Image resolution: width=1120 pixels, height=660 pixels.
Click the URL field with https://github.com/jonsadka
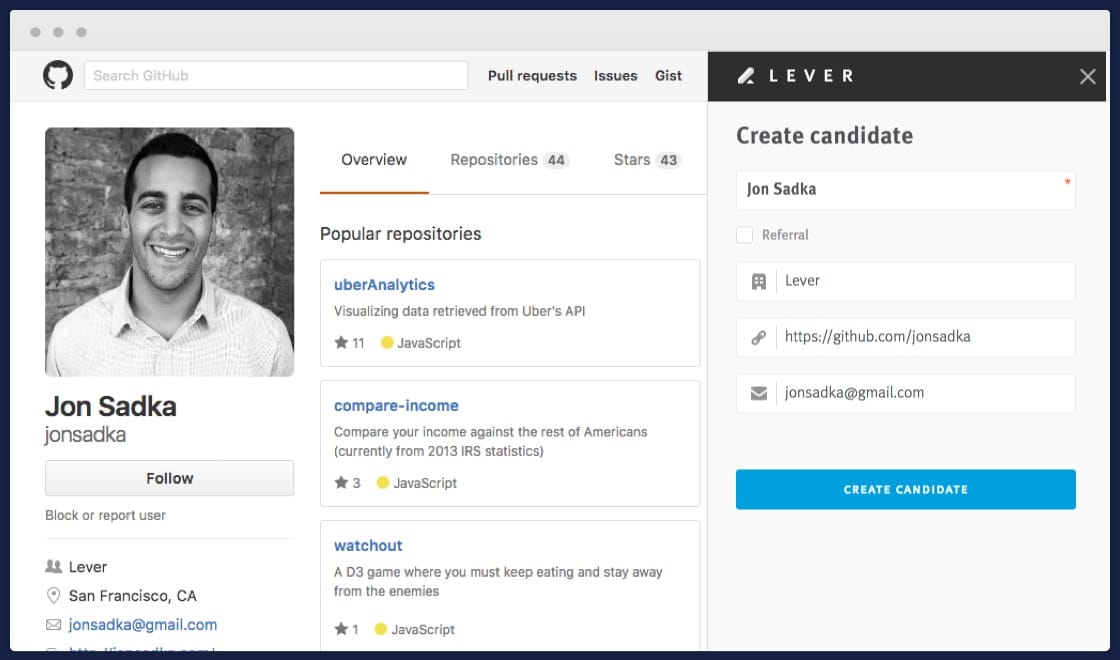(906, 338)
